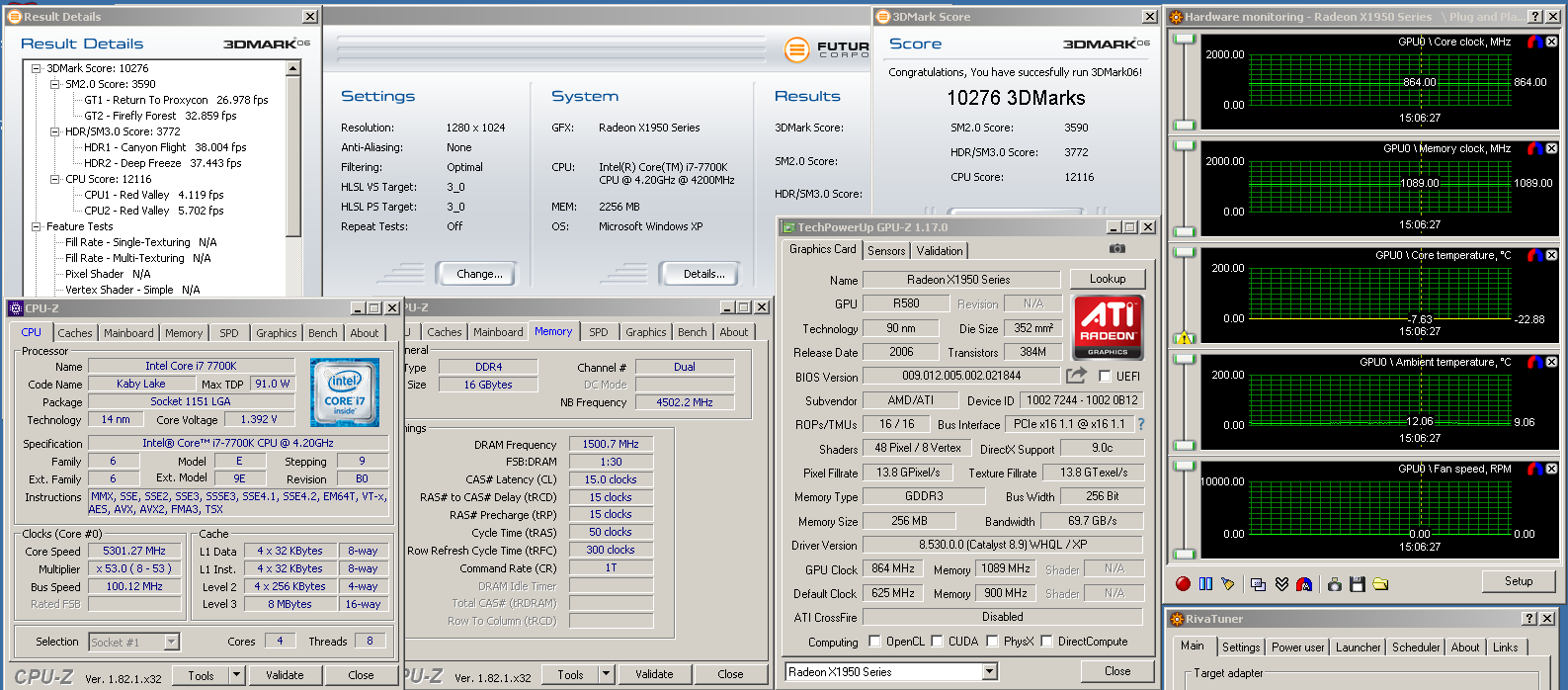Screen dimensions: 1568x690
Task: Pause monitoring with the blue pause icon
Action: tap(1205, 583)
